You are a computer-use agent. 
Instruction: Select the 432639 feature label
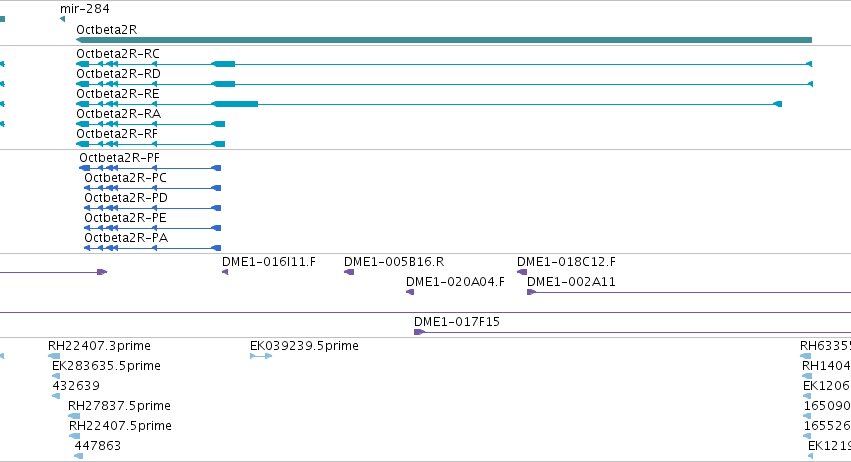pos(76,386)
